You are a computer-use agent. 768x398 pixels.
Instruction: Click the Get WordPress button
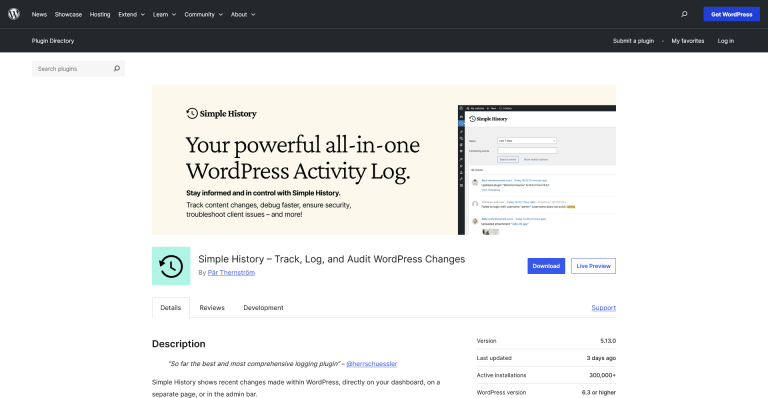coord(731,14)
